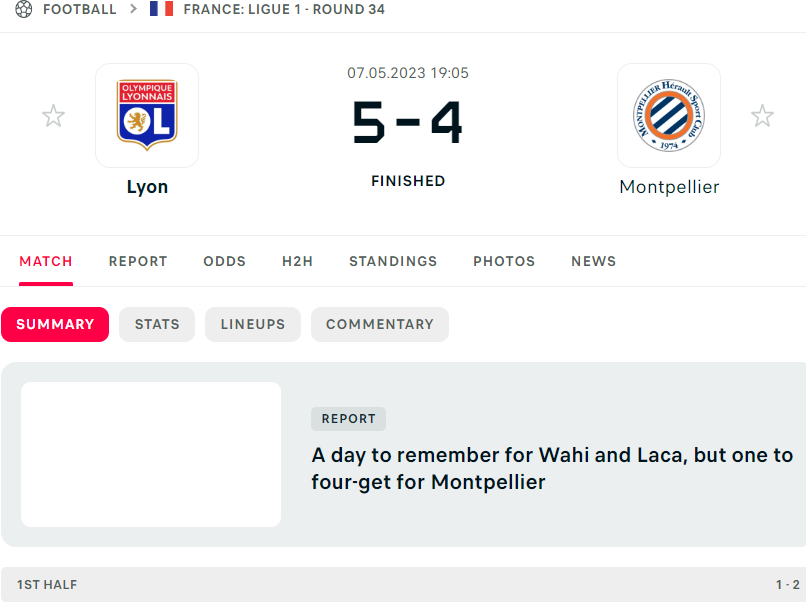The image size is (806, 612).
Task: Show the match STATS
Action: click(157, 324)
